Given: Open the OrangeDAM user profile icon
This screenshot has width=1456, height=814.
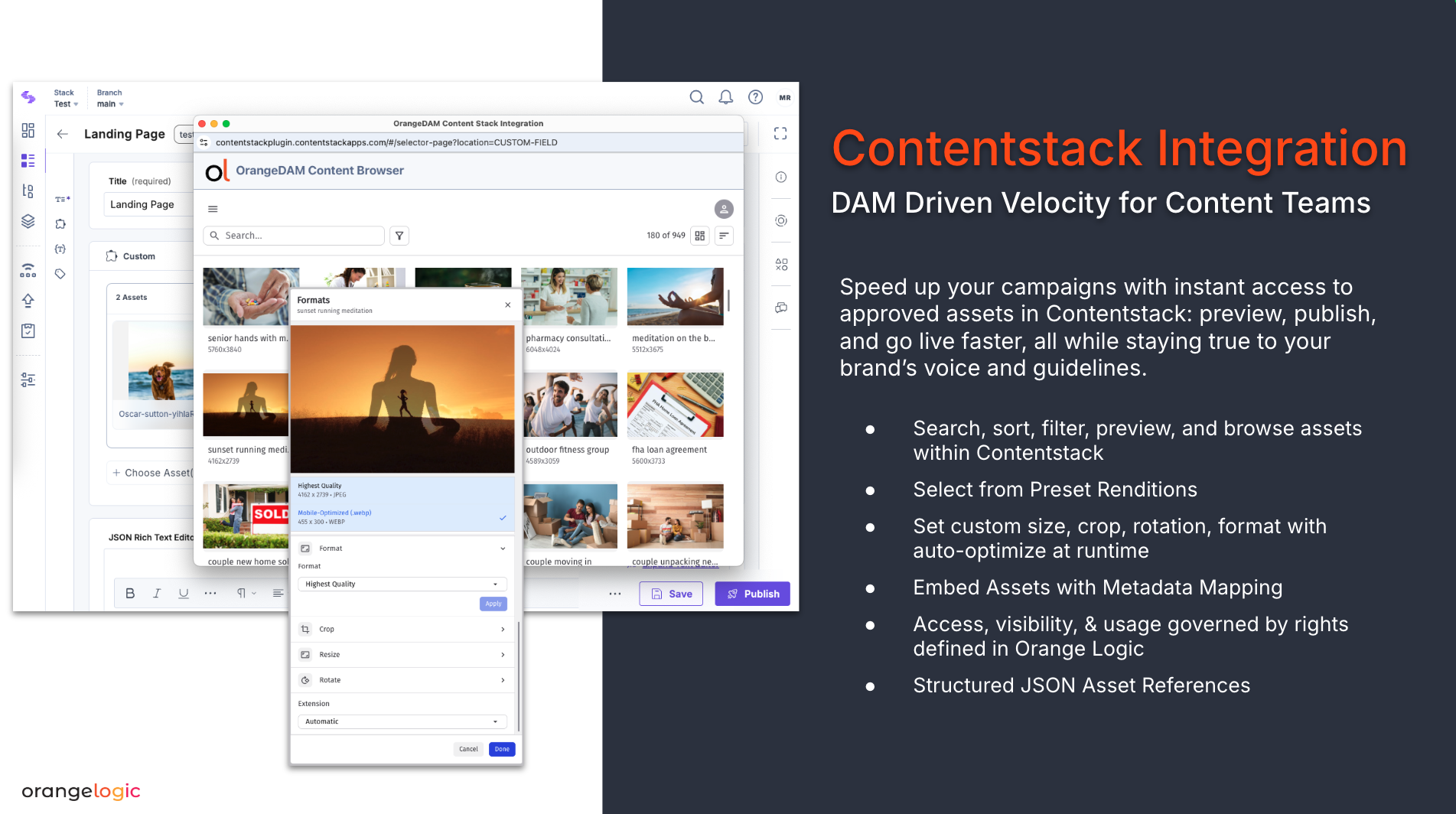Looking at the screenshot, I should pos(724,209).
